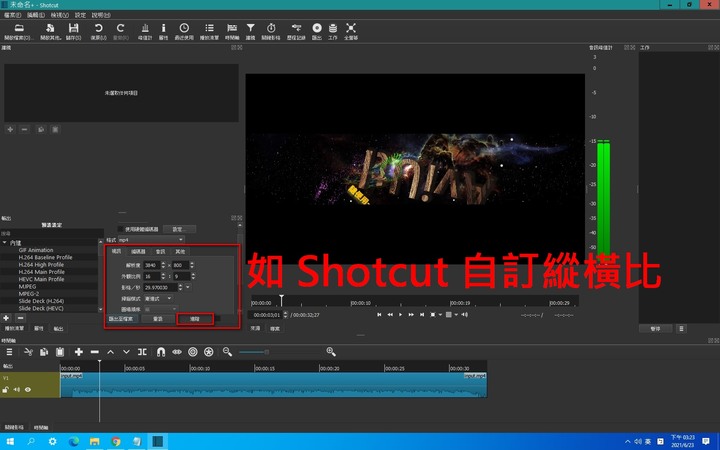Zoom in the timeline with the magnifier plus
Image resolution: width=720 pixels, height=450 pixels.
tap(331, 352)
